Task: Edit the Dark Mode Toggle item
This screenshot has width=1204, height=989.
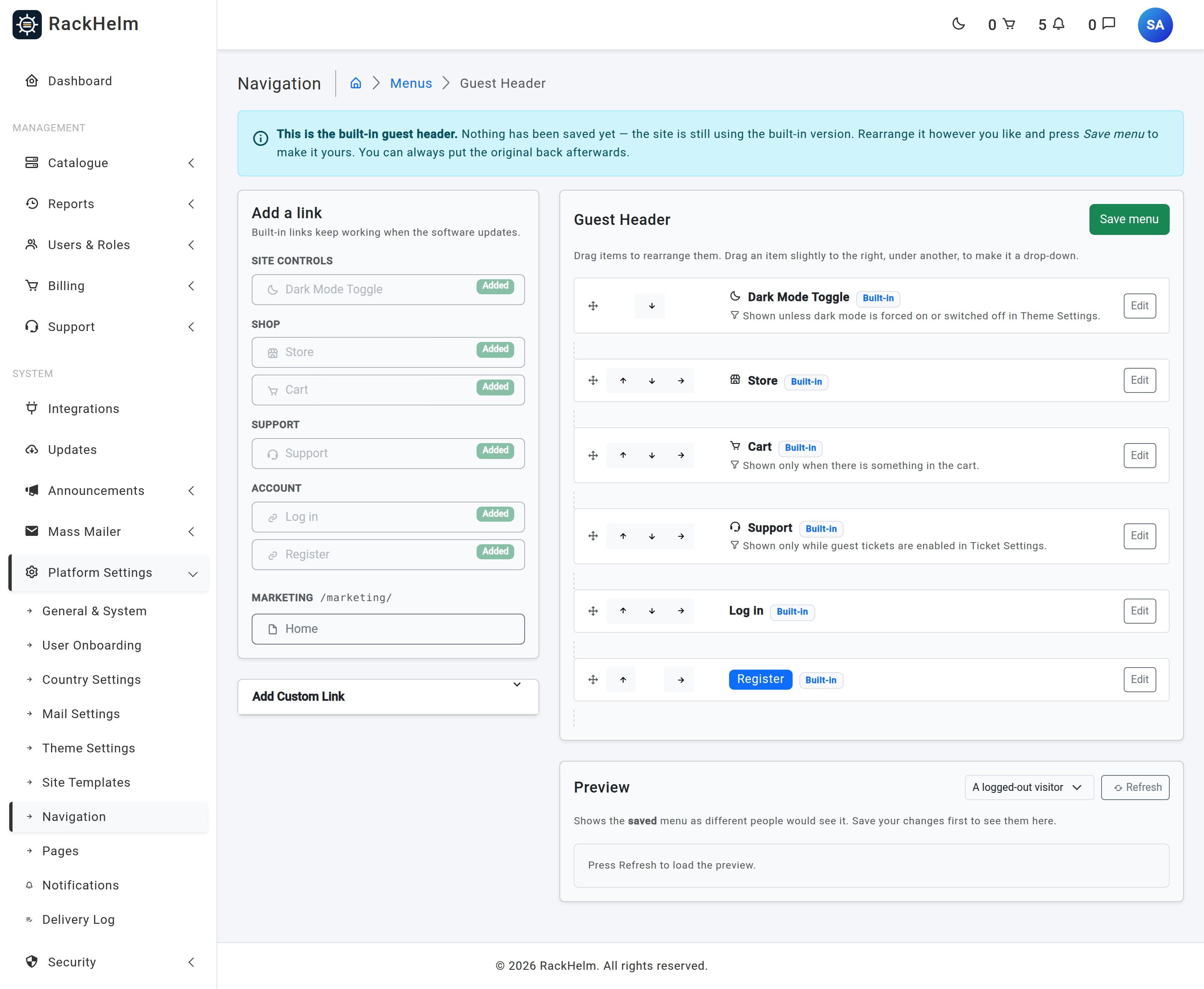Action: (x=1139, y=306)
